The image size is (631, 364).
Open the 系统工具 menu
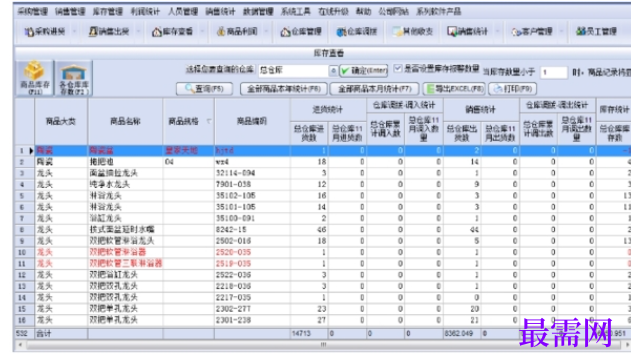tap(296, 12)
